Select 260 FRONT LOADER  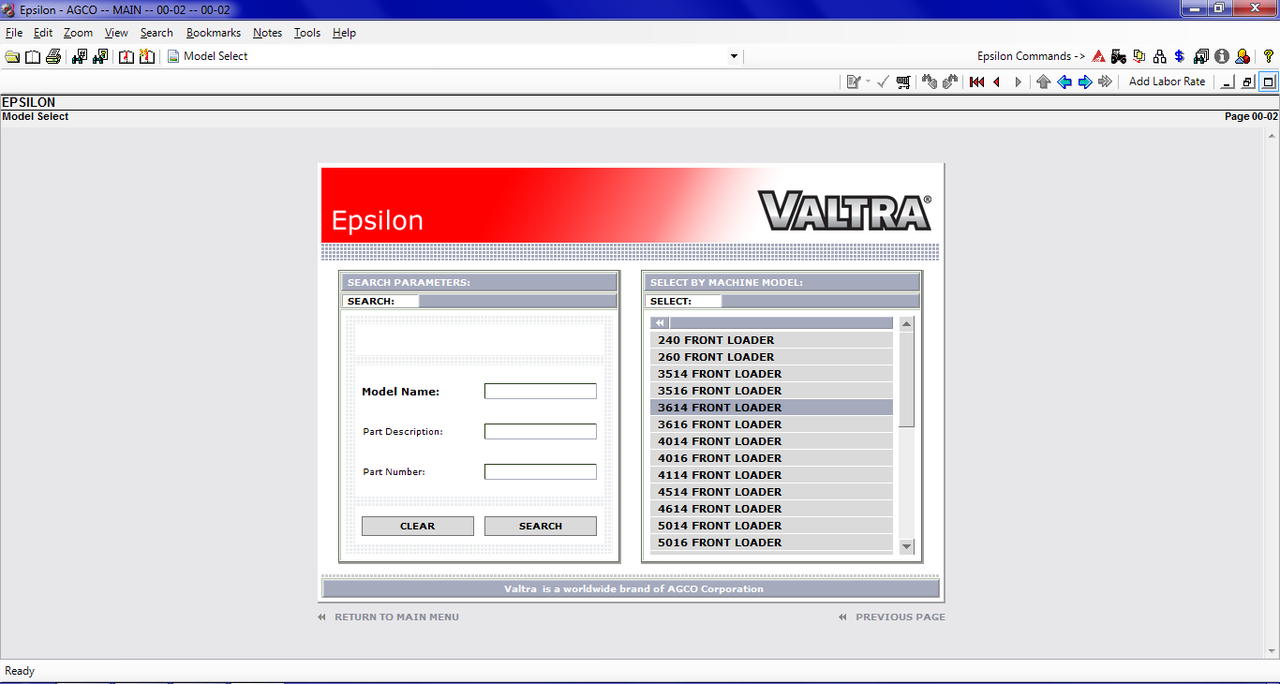point(771,357)
